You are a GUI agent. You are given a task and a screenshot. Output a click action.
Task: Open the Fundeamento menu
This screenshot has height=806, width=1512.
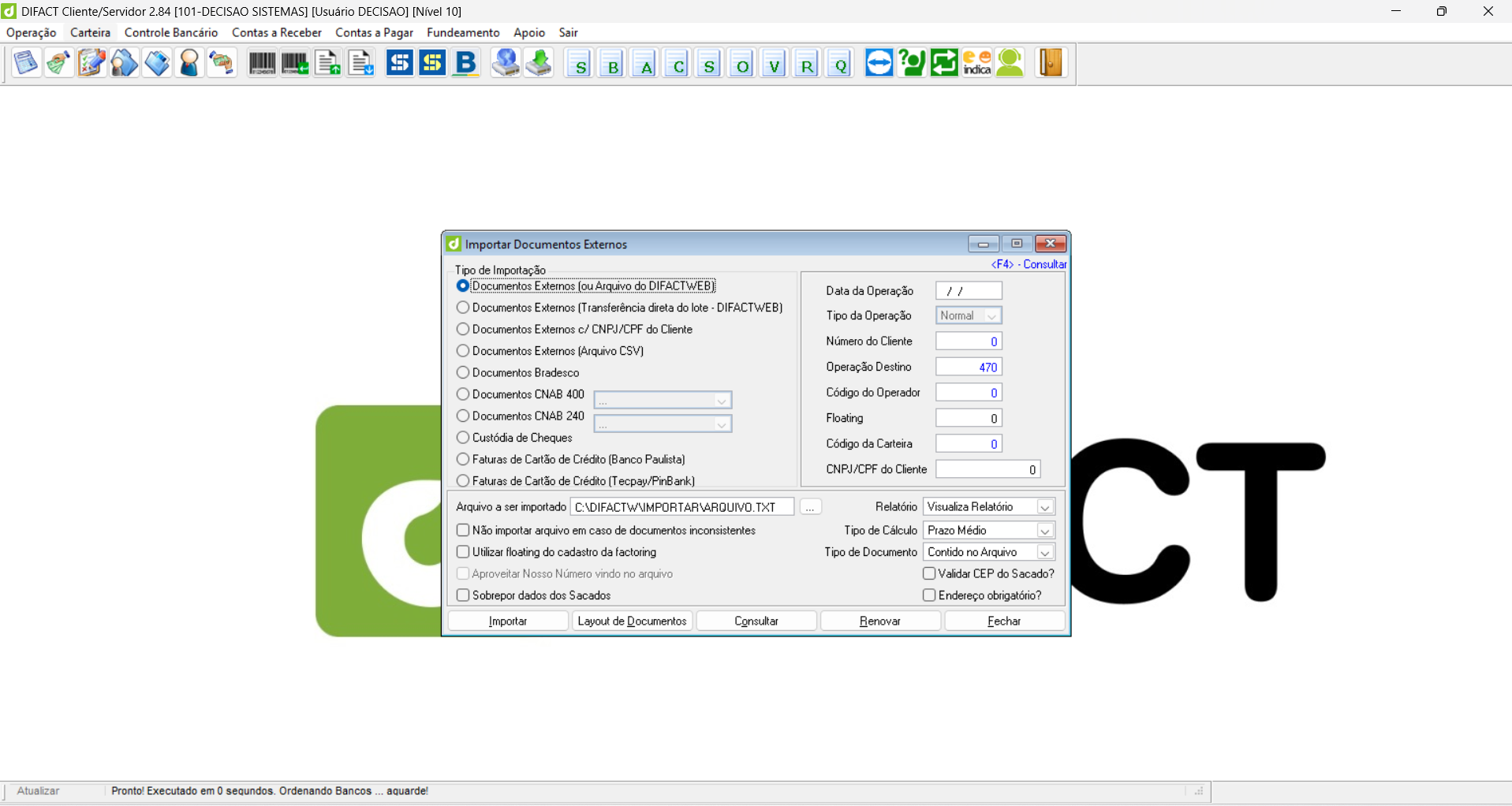[x=463, y=32]
